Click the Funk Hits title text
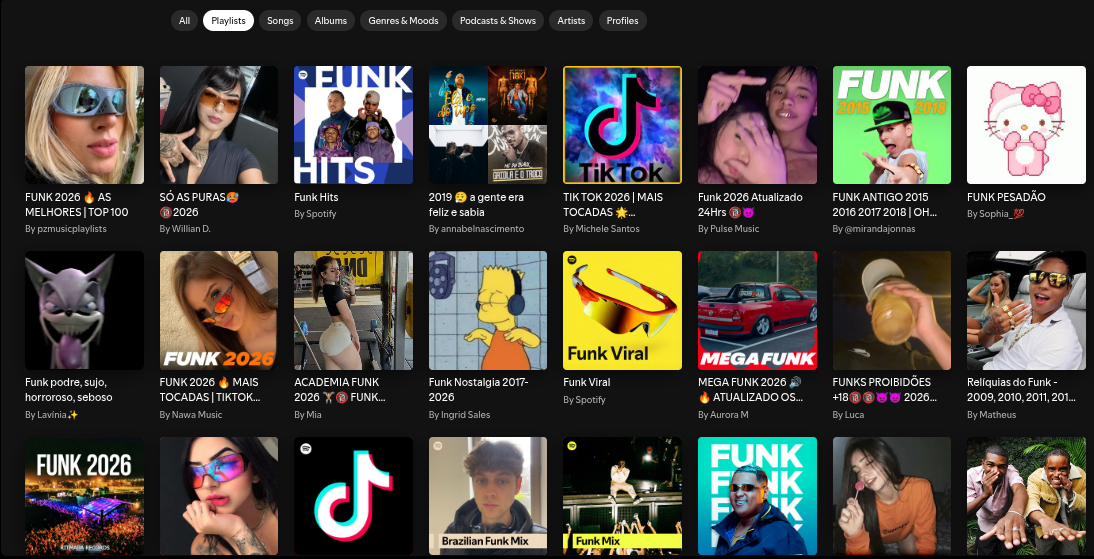 [316, 197]
